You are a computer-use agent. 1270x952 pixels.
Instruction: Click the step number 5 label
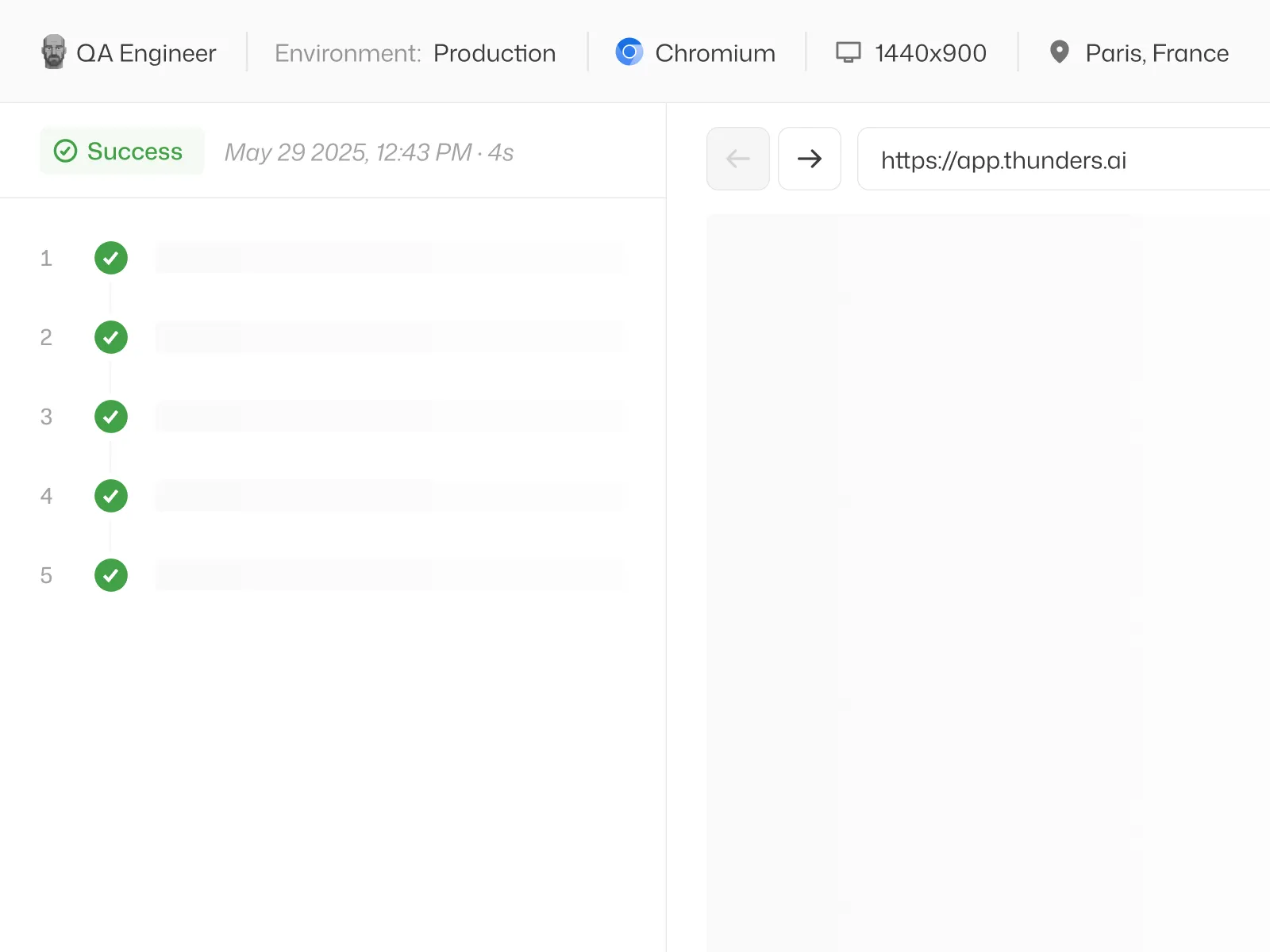tap(46, 575)
